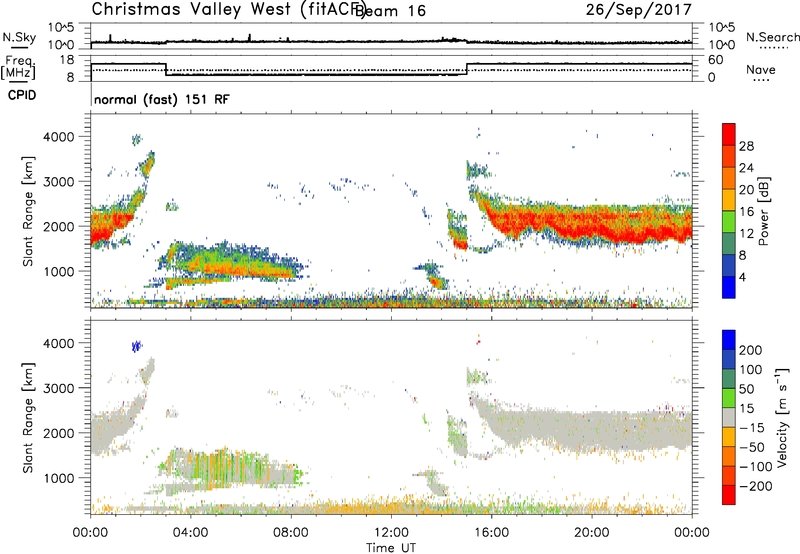Click the 'Beam 16' label
This screenshot has width=800, height=554.
coord(390,11)
